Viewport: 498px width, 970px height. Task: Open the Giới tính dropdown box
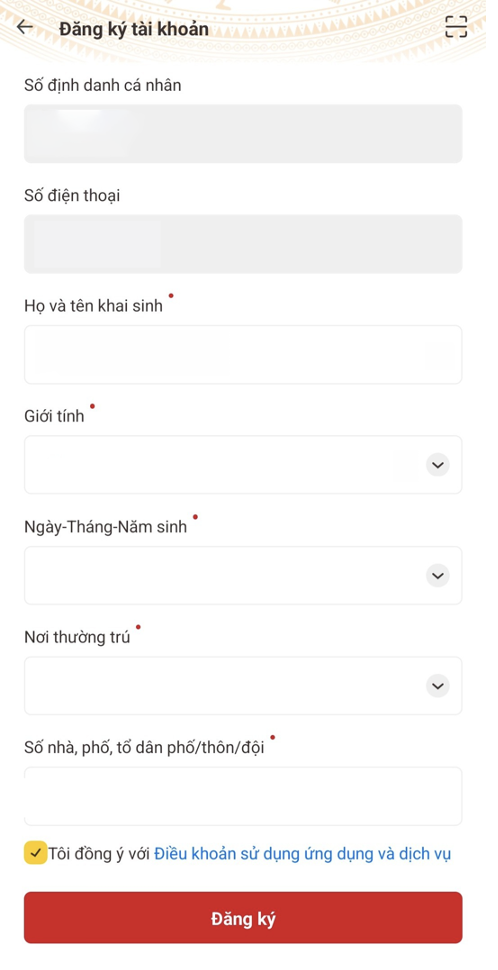(x=243, y=465)
